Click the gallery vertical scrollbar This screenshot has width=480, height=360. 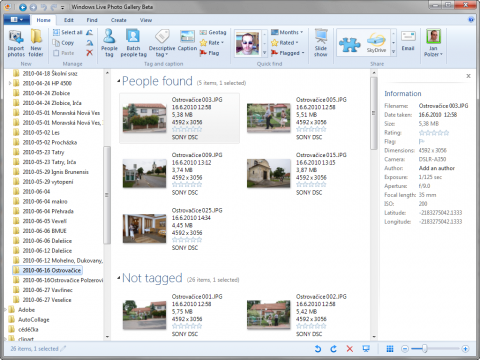point(374,113)
